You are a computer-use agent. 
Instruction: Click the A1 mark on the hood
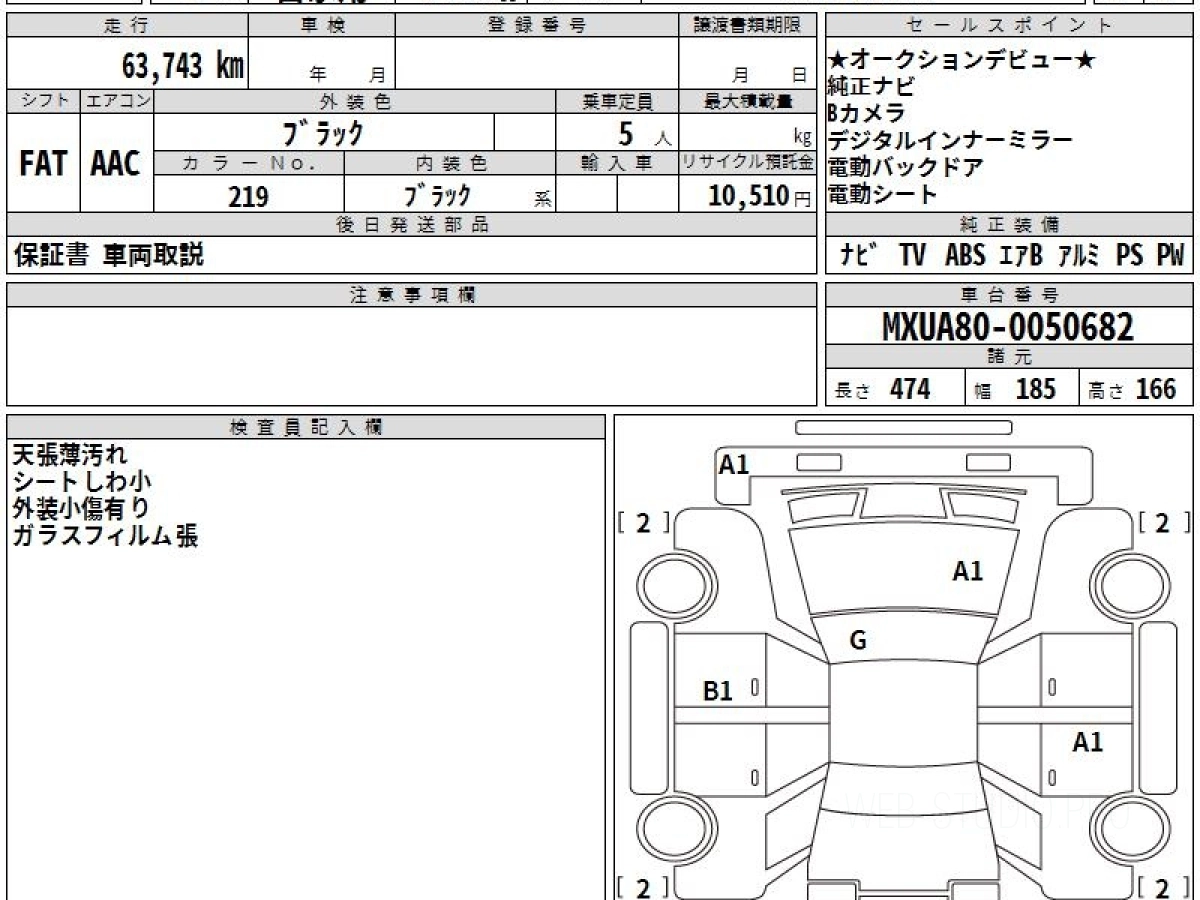[968, 572]
